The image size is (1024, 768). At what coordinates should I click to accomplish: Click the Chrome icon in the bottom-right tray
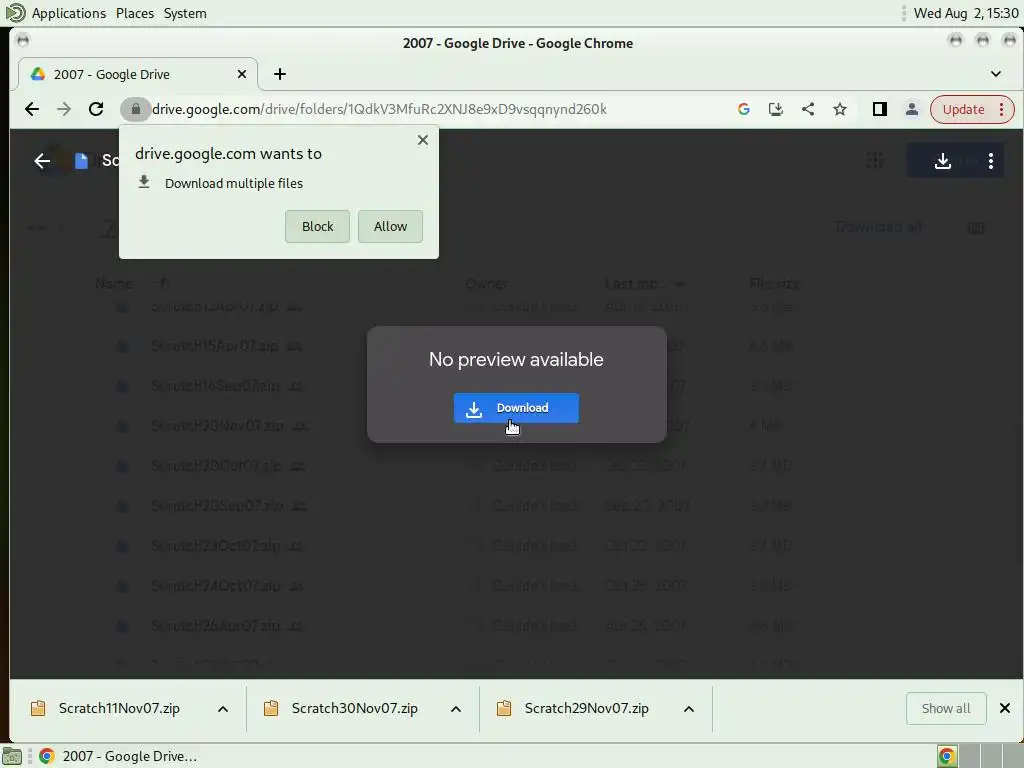click(947, 756)
